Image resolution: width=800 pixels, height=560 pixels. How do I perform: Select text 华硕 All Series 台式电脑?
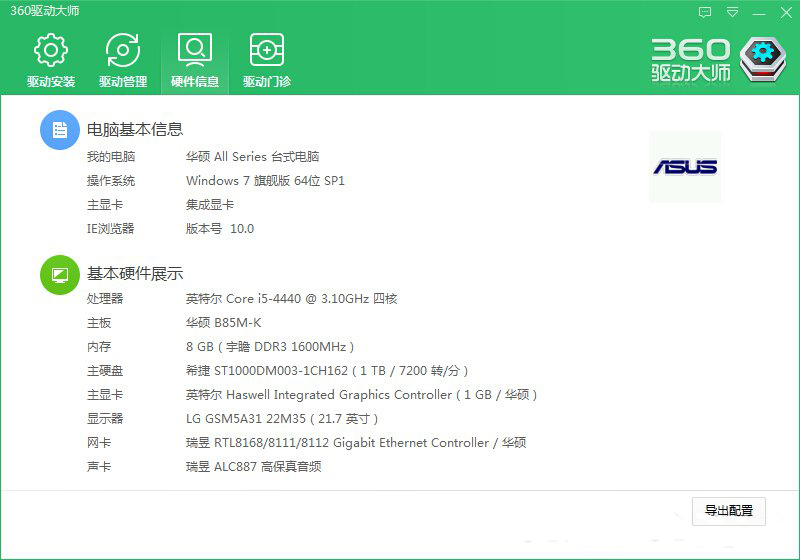[253, 157]
